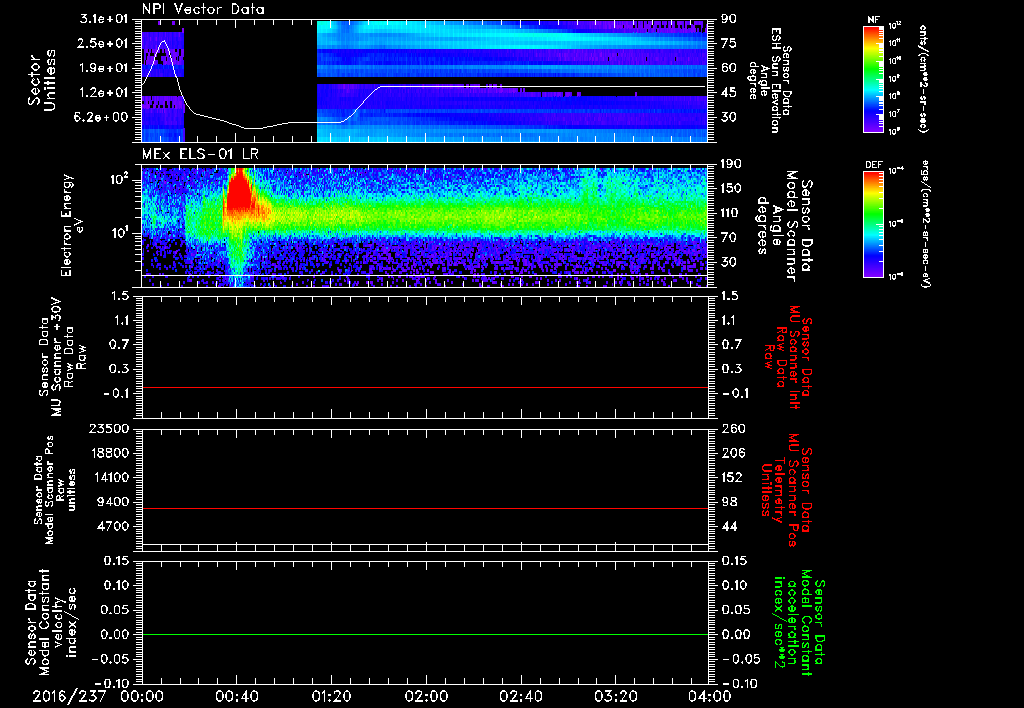Click the NPI Vector Data panel title
This screenshot has height=708, width=1024.
tap(203, 9)
